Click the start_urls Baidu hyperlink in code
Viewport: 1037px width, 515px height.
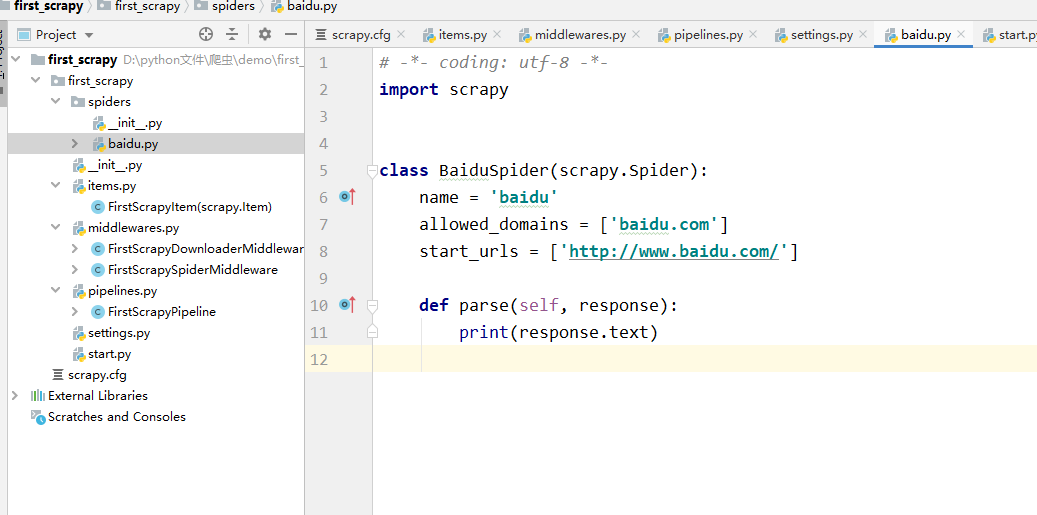click(674, 251)
